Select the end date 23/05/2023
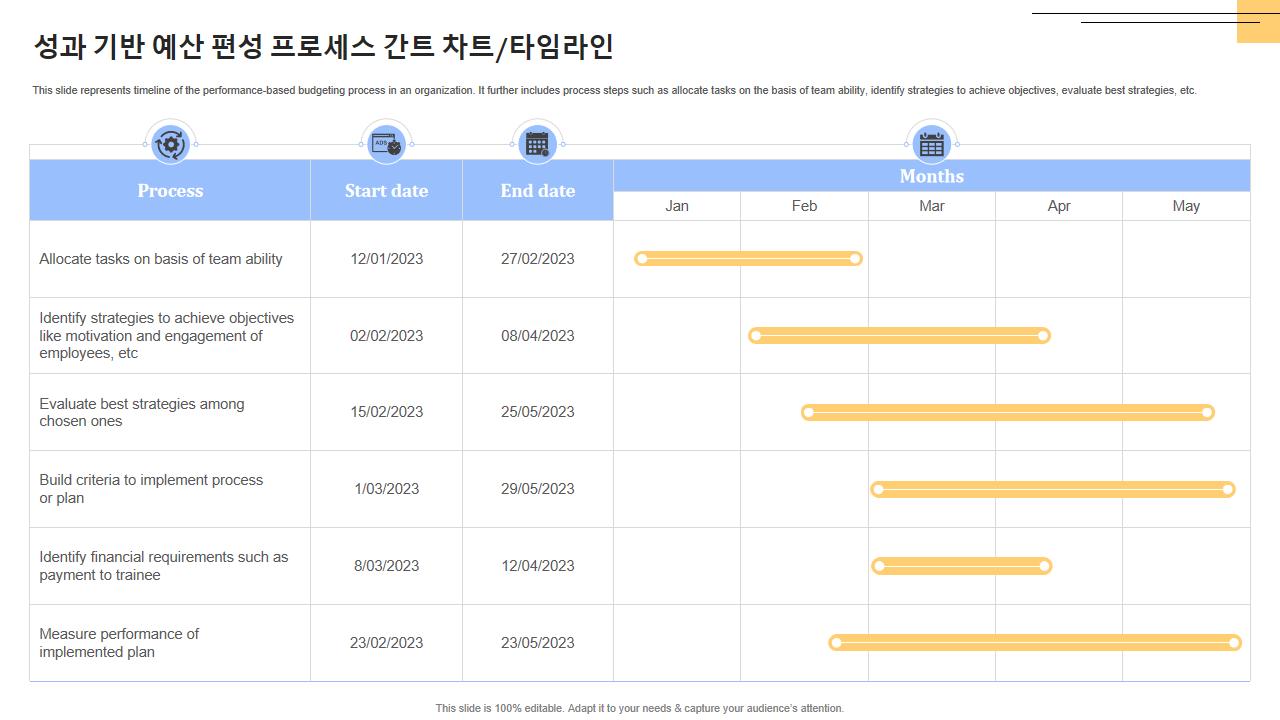Screen dimensions: 1280x720 pyautogui.click(x=538, y=643)
